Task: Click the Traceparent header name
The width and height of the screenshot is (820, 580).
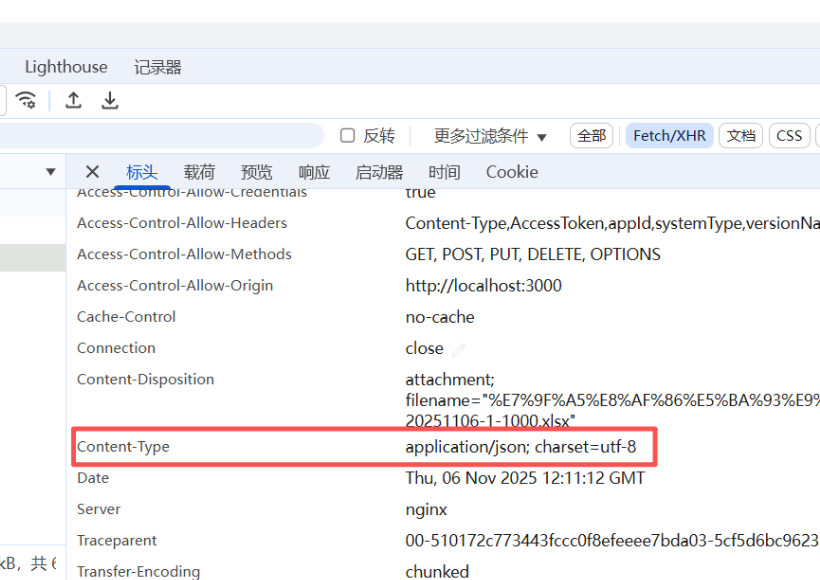Action: click(117, 540)
